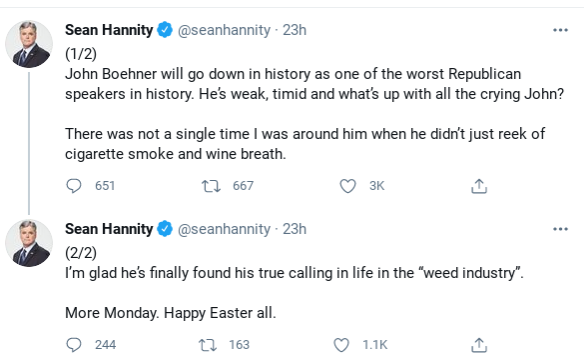Screen dimensions: 584x363
Task: Like the first tweet with 3K likes
Action: pos(348,186)
